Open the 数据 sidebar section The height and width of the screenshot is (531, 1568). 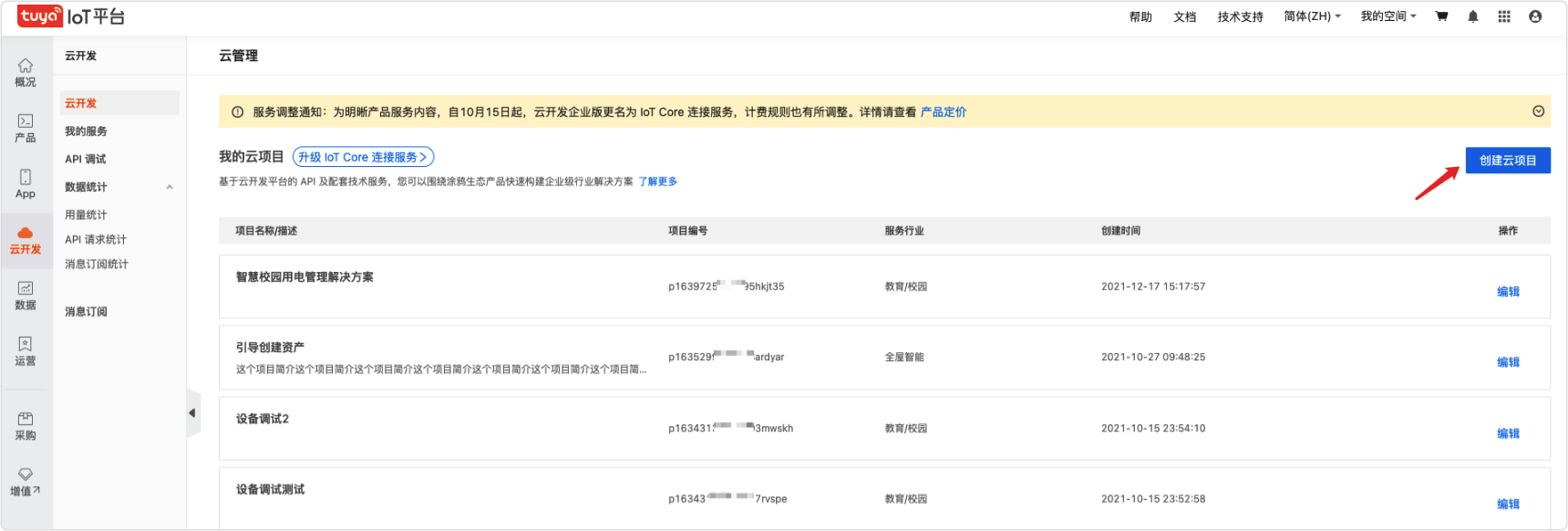point(26,296)
